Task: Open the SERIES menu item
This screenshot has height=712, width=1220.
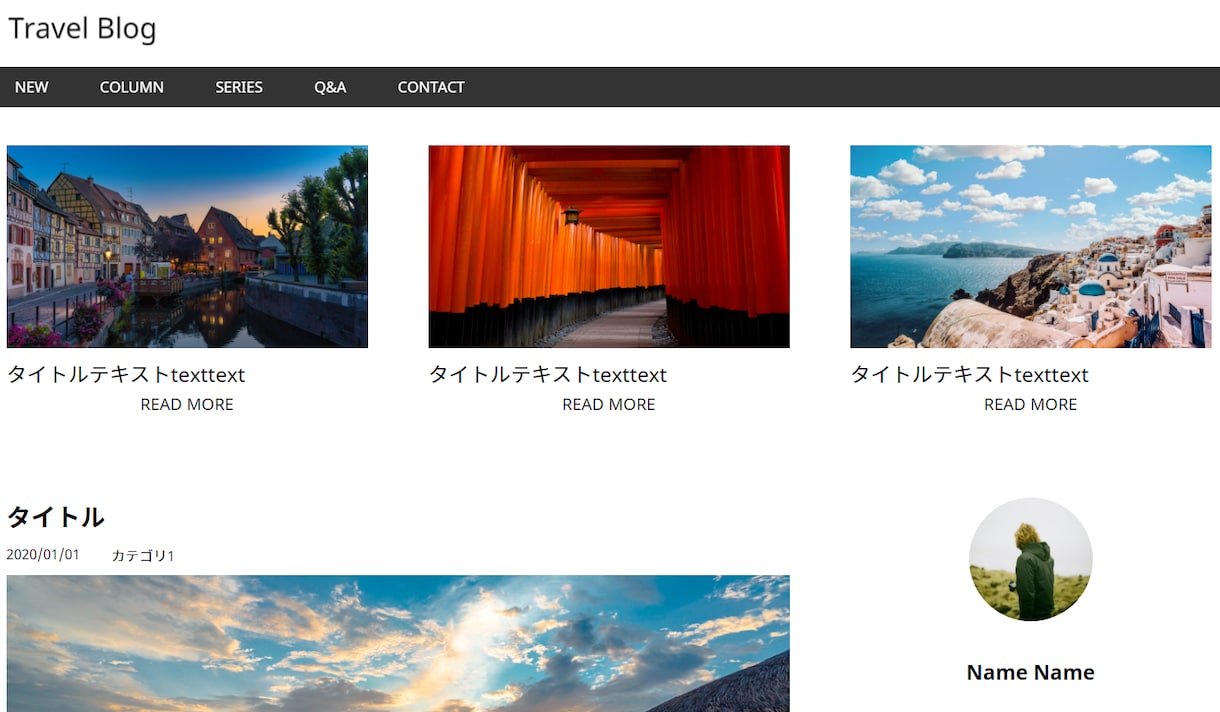Action: (x=239, y=87)
